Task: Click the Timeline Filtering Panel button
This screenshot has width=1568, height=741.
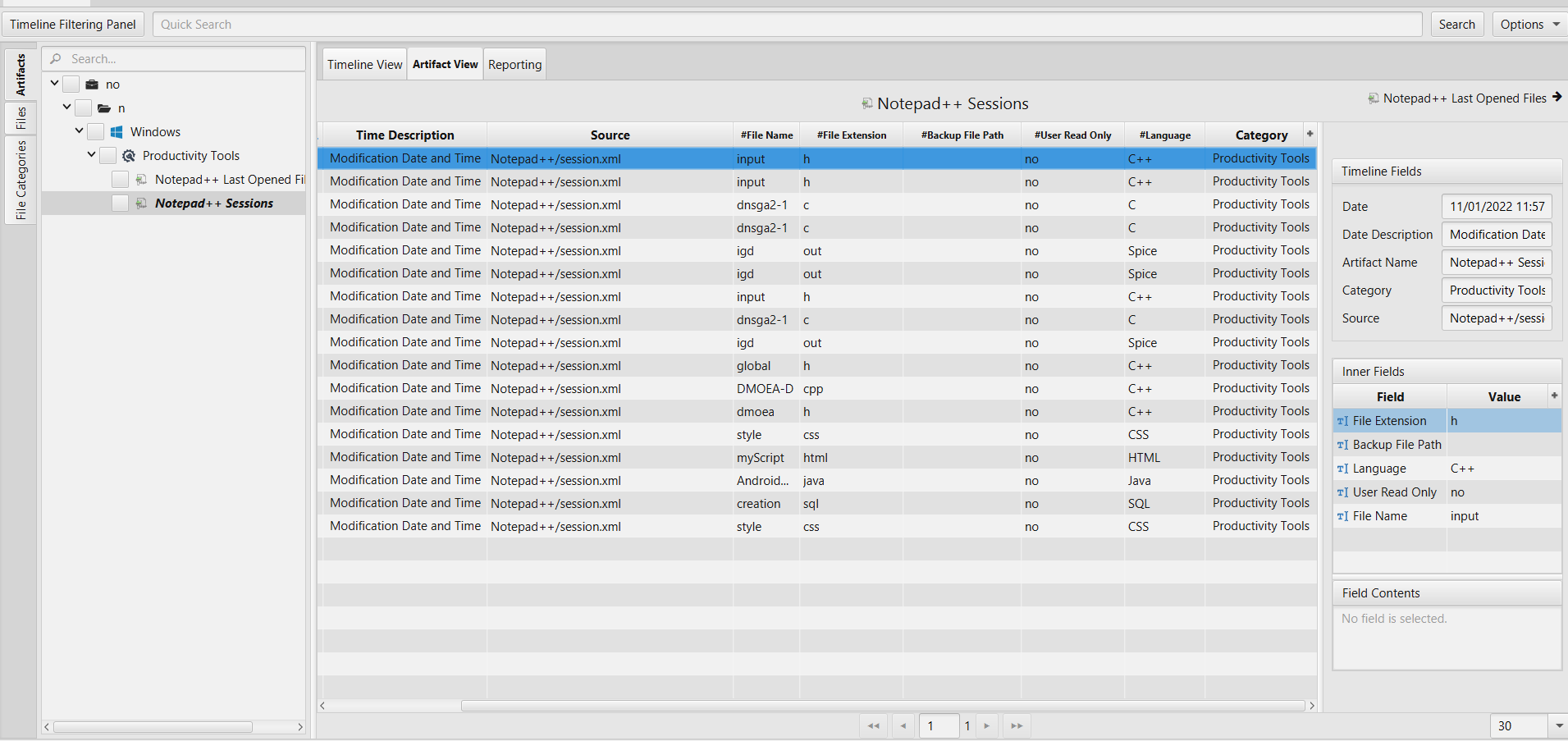Action: 73,25
